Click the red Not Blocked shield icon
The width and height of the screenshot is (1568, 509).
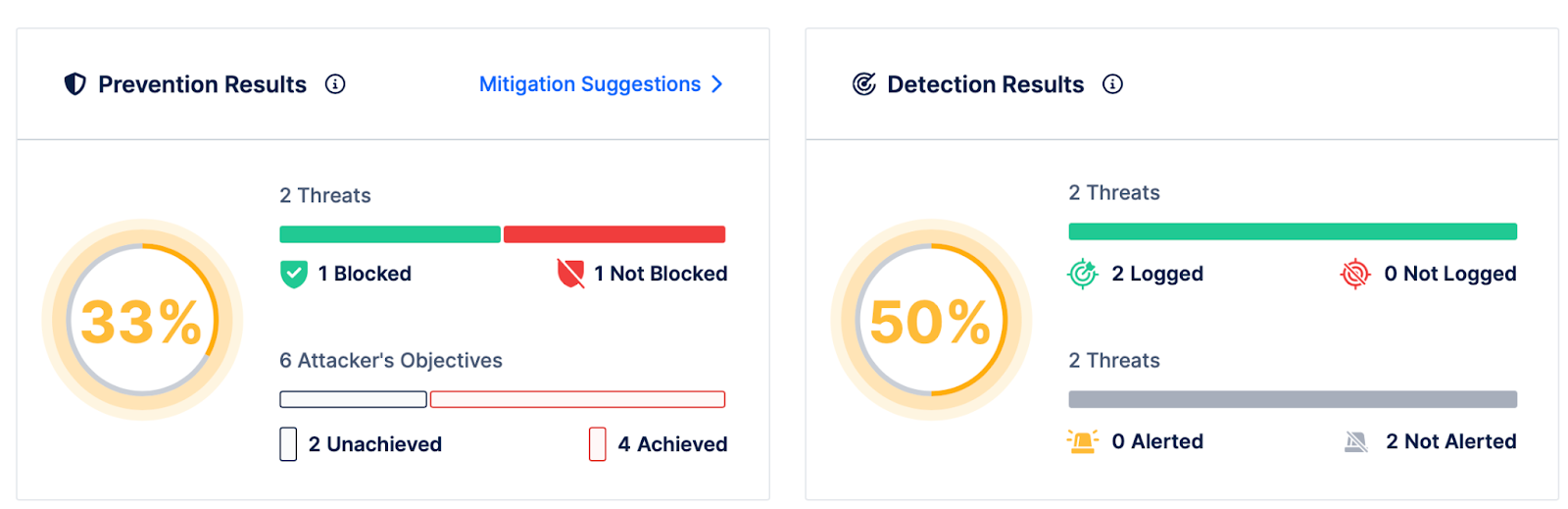[570, 274]
